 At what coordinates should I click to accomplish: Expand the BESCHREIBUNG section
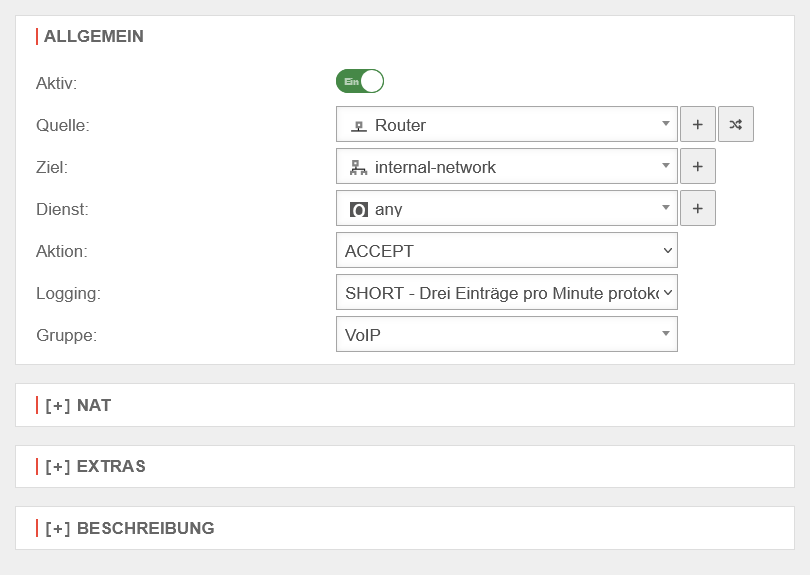[129, 528]
